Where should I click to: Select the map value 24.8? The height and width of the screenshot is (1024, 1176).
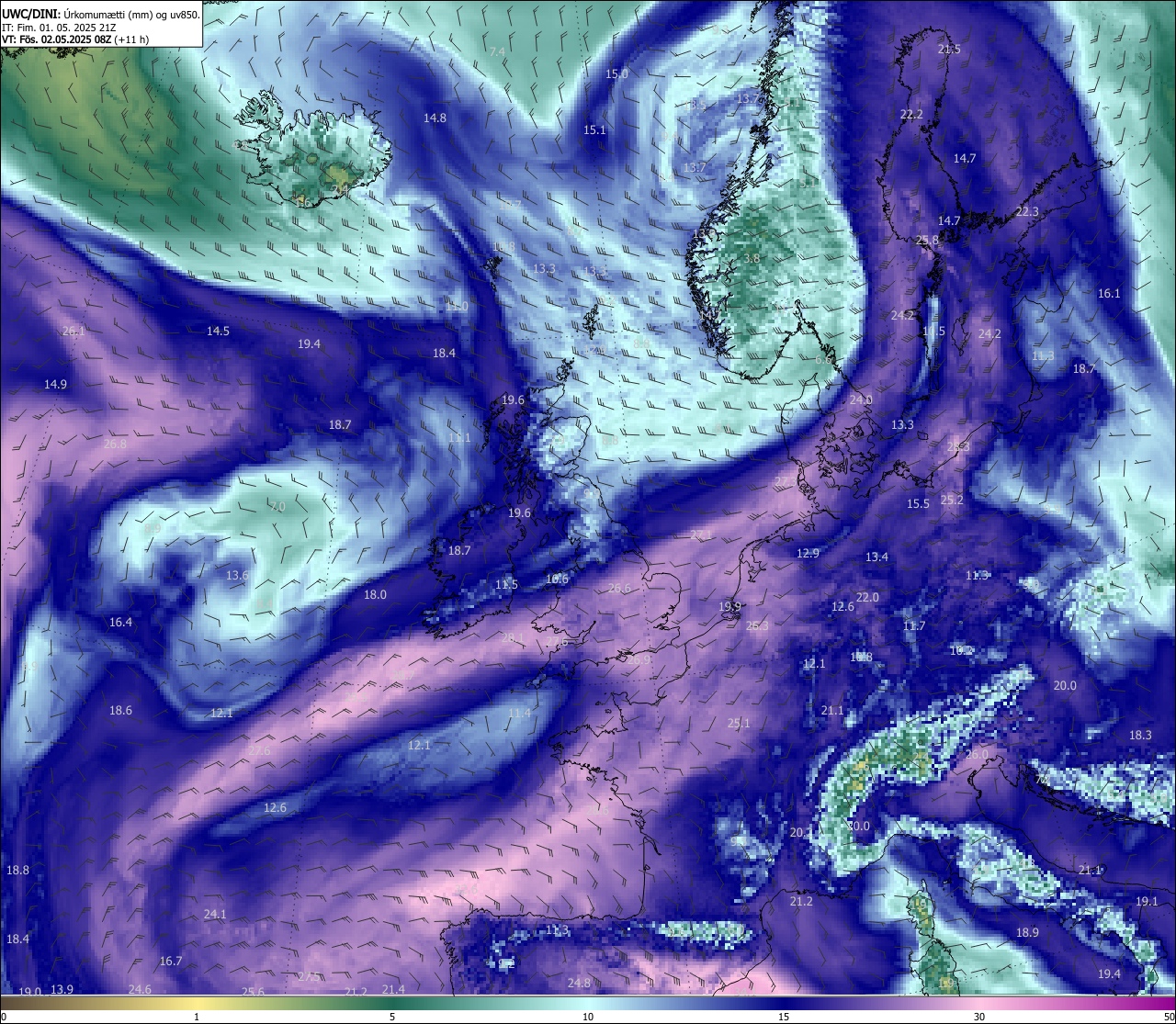(579, 984)
